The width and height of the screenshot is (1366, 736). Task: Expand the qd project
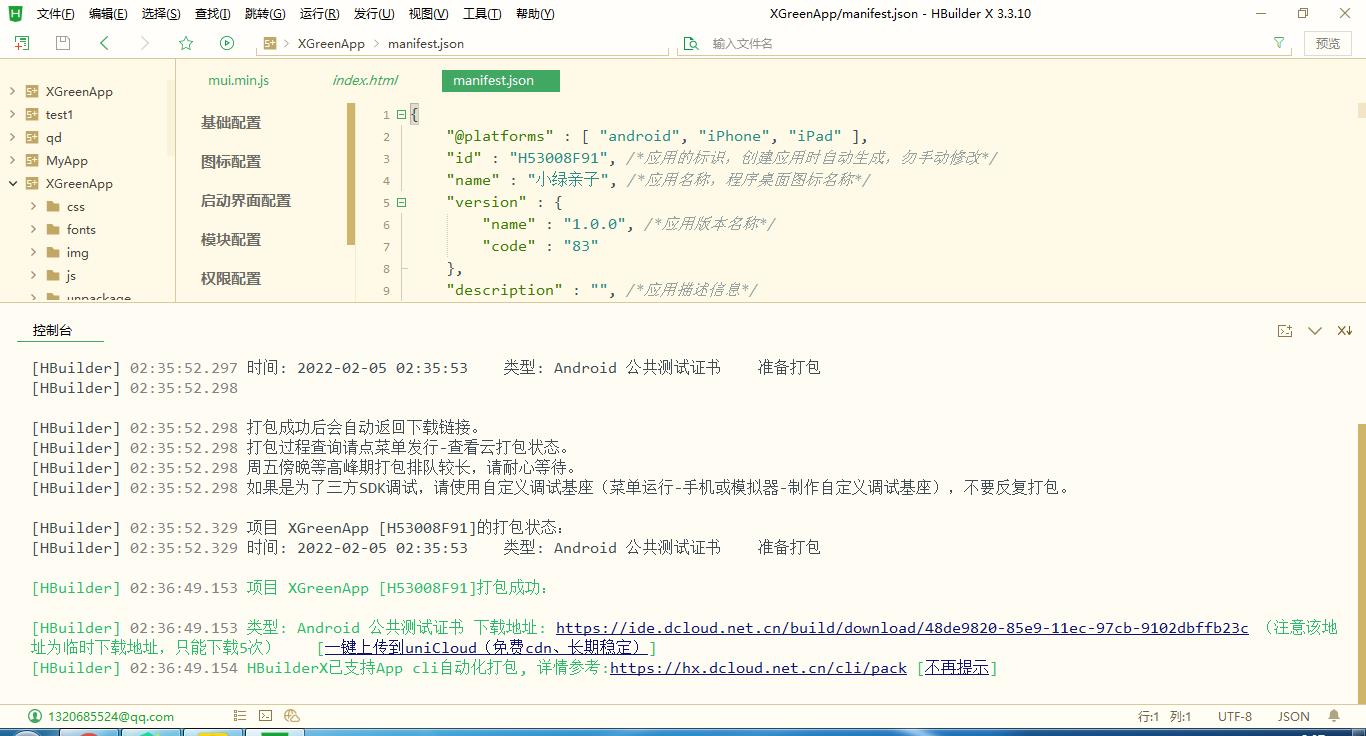click(12, 137)
